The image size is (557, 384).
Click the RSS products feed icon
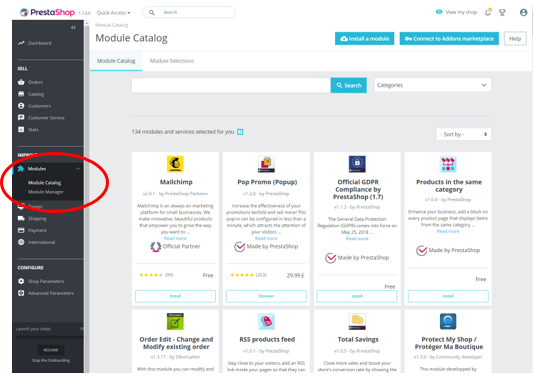pyautogui.click(x=266, y=321)
